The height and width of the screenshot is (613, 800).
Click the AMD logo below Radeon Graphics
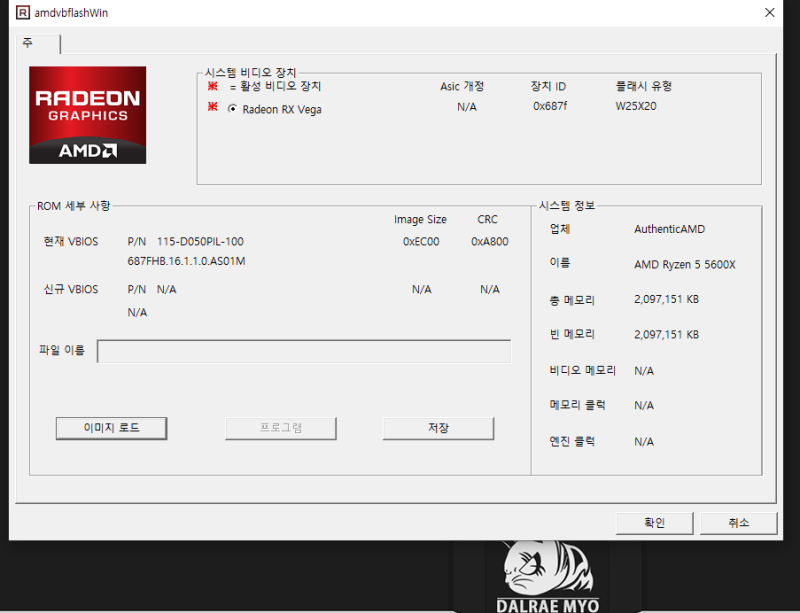pyautogui.click(x=87, y=150)
